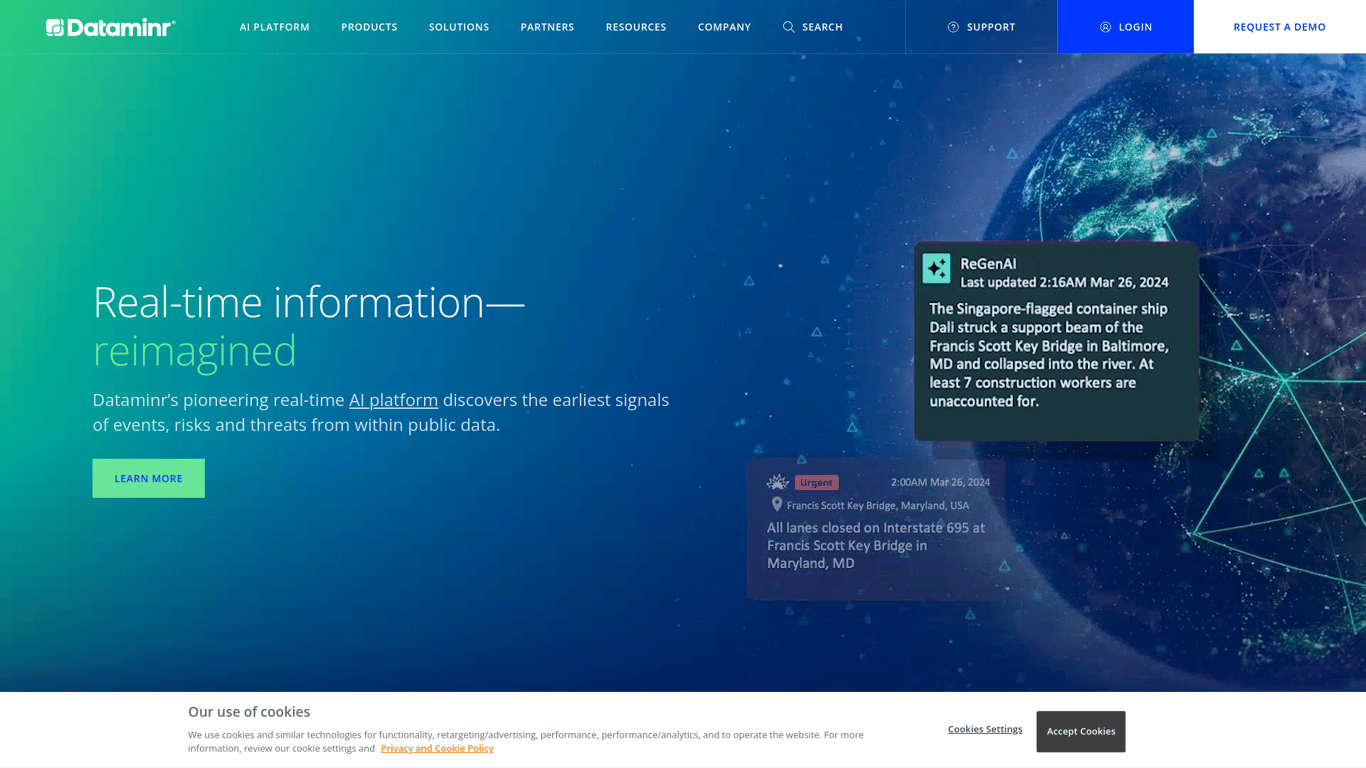Follow the AI platform hyperlink
The image size is (1366, 768).
(393, 400)
